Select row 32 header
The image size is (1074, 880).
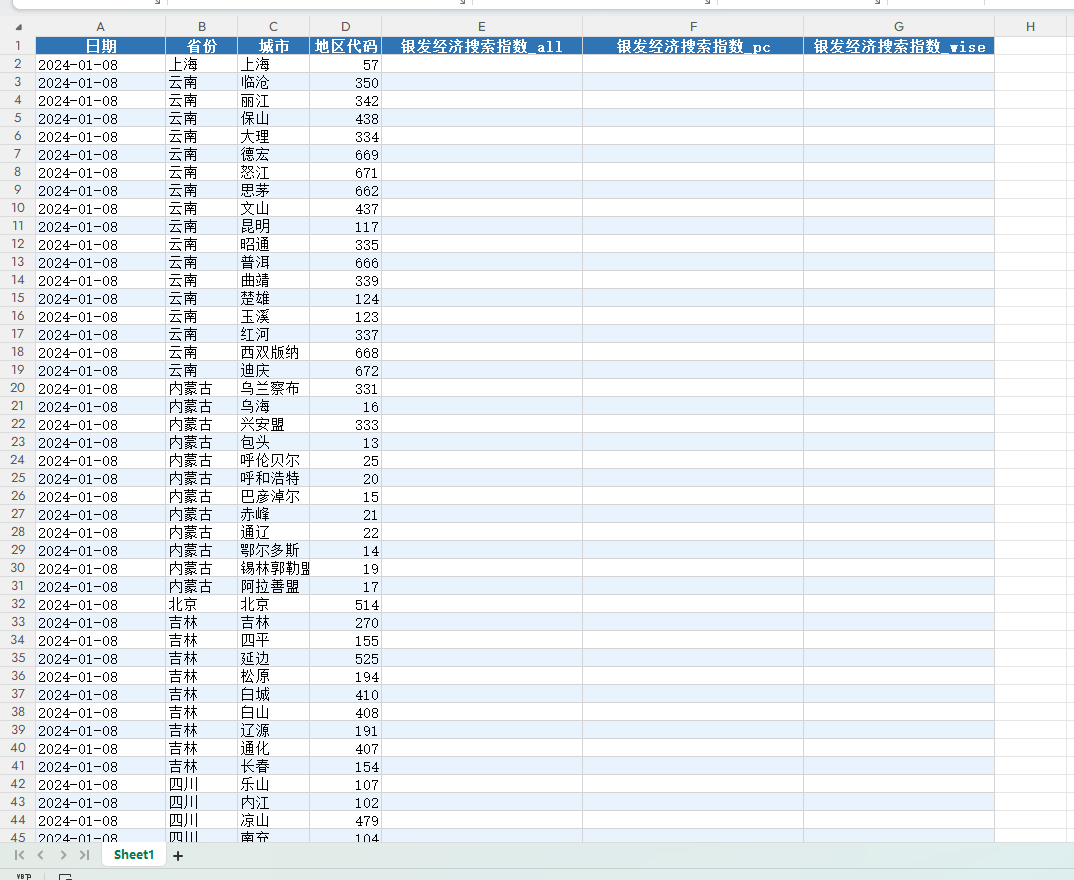point(18,605)
